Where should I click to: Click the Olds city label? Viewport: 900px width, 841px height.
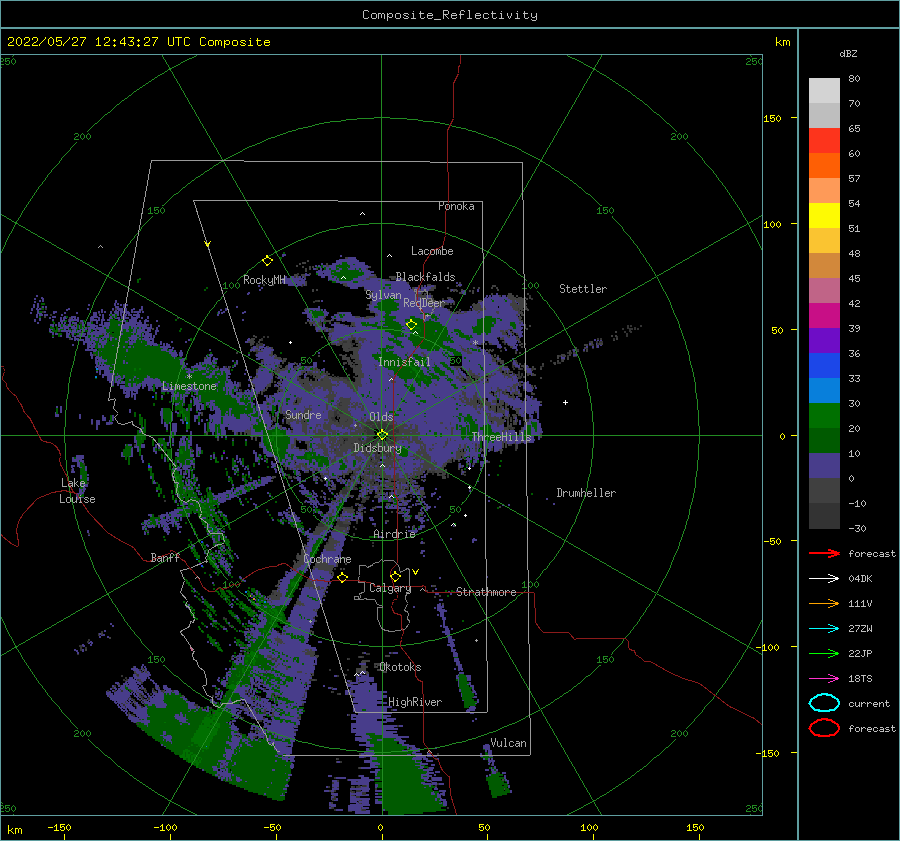[381, 417]
